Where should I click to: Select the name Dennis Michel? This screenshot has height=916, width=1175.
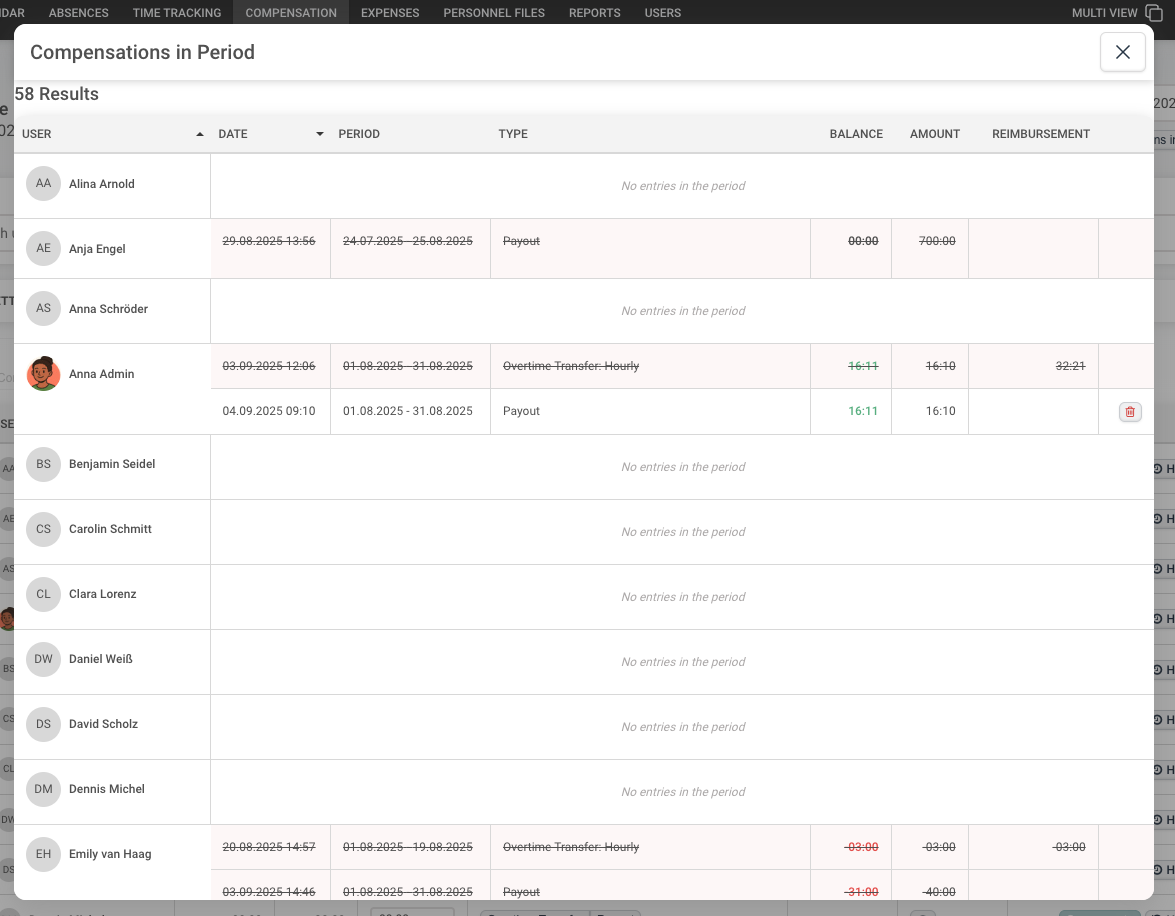(107, 789)
